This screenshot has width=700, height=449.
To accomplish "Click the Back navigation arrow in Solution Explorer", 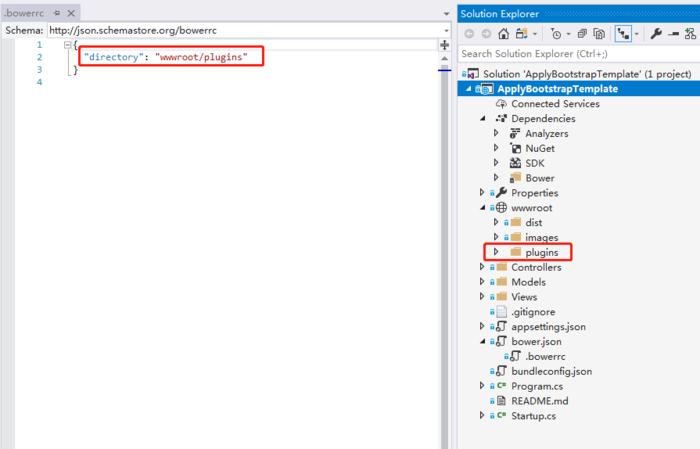I will tap(469, 34).
